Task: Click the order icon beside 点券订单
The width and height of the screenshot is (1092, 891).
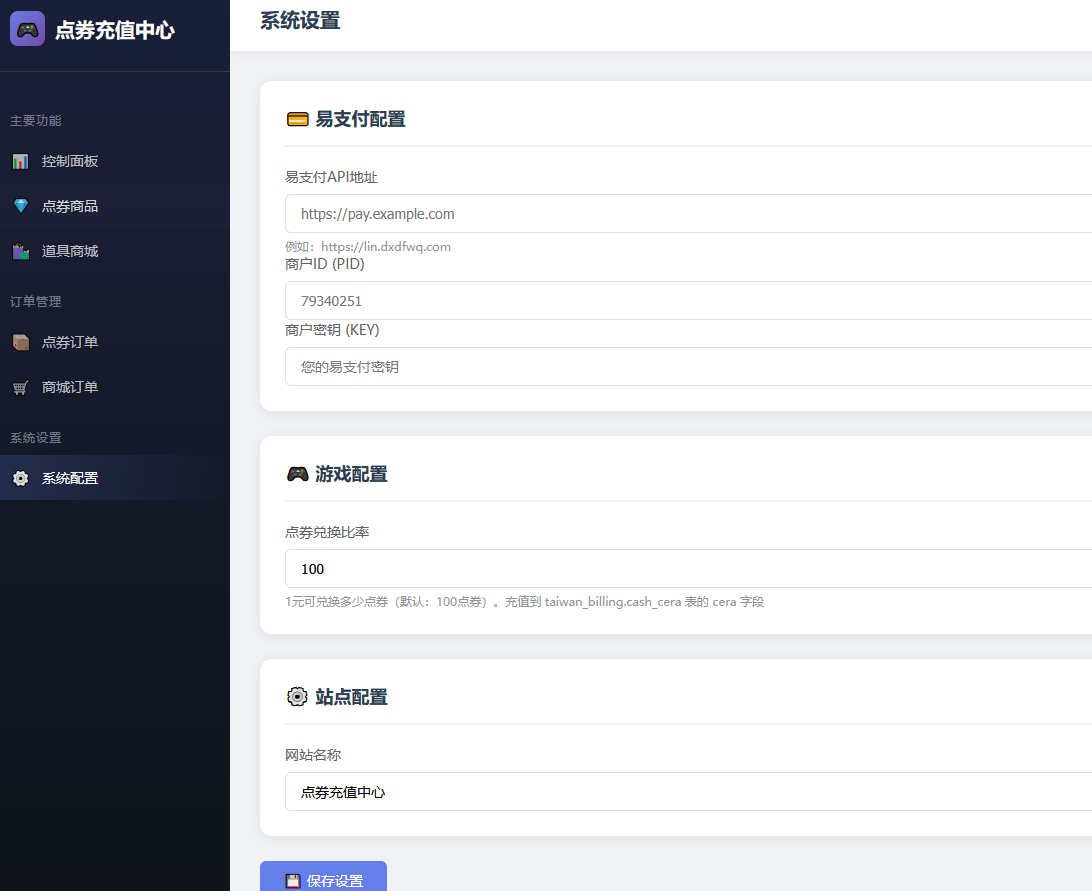Action: click(20, 342)
